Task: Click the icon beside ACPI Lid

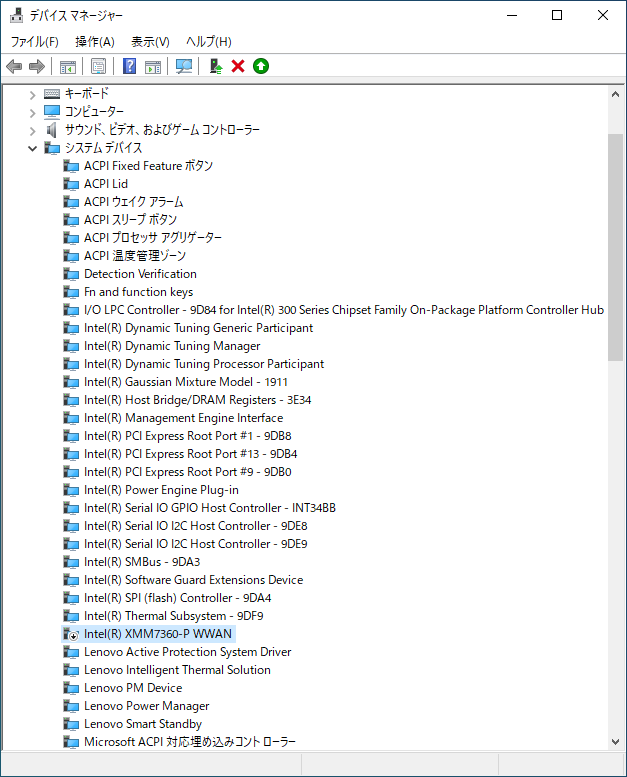Action: 71,184
